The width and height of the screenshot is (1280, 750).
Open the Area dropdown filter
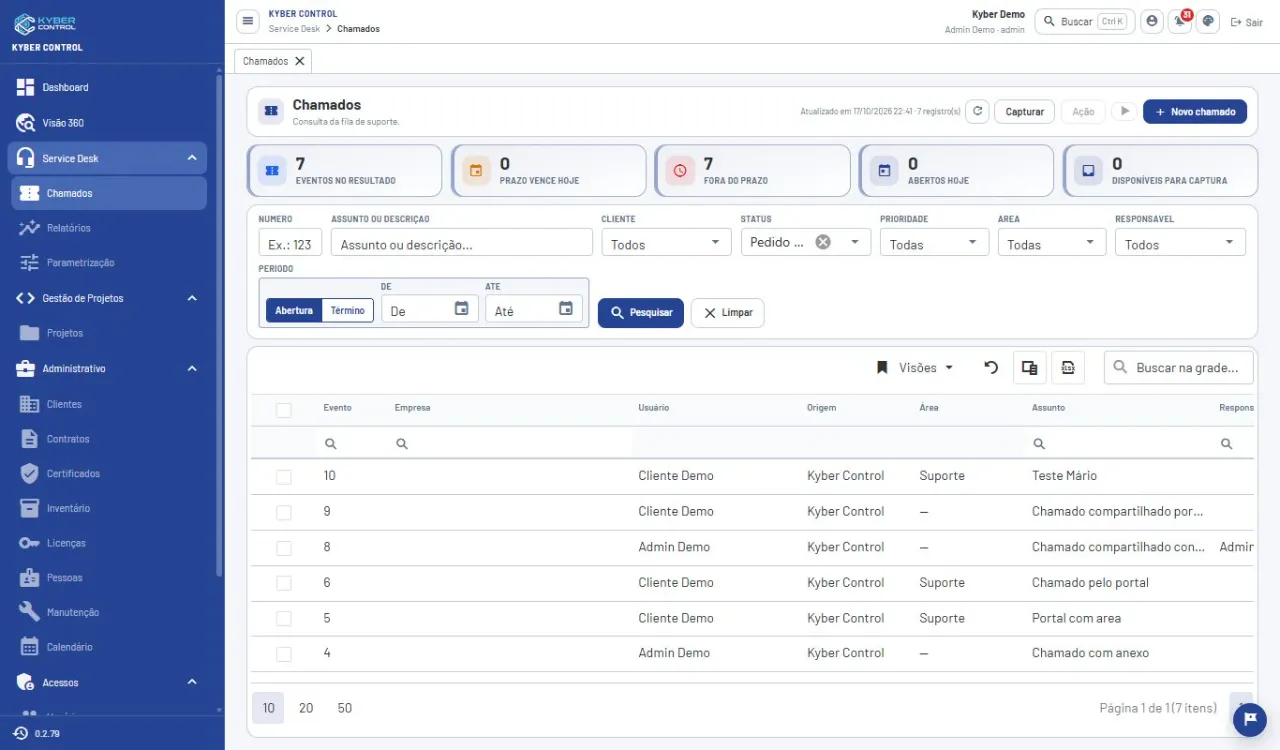coord(1051,243)
